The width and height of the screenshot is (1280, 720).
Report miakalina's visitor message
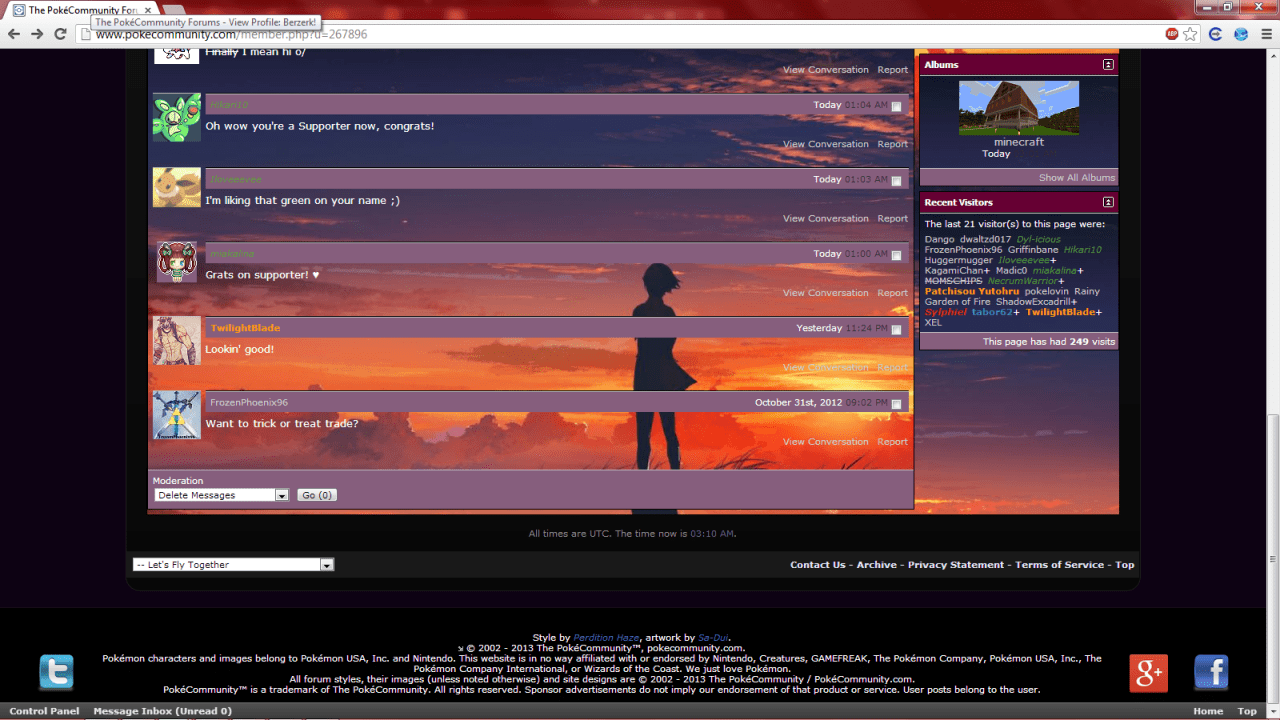(893, 293)
